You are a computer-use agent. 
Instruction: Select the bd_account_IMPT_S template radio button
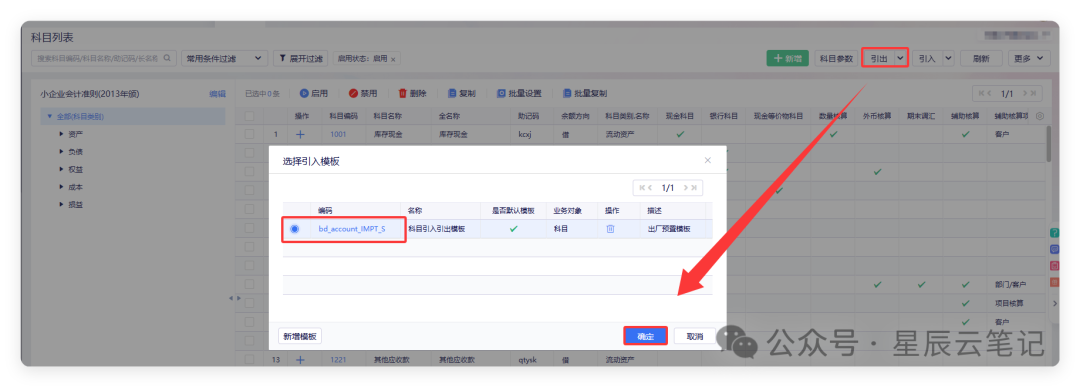(x=295, y=229)
